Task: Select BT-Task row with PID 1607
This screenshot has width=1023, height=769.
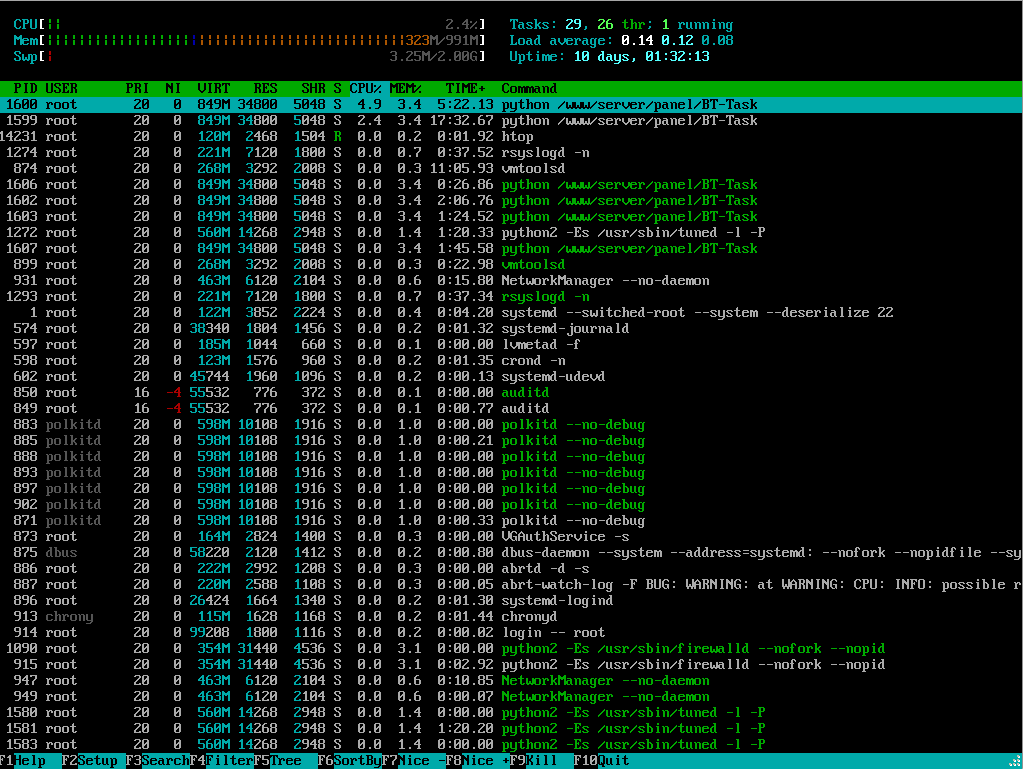Action: coord(511,248)
